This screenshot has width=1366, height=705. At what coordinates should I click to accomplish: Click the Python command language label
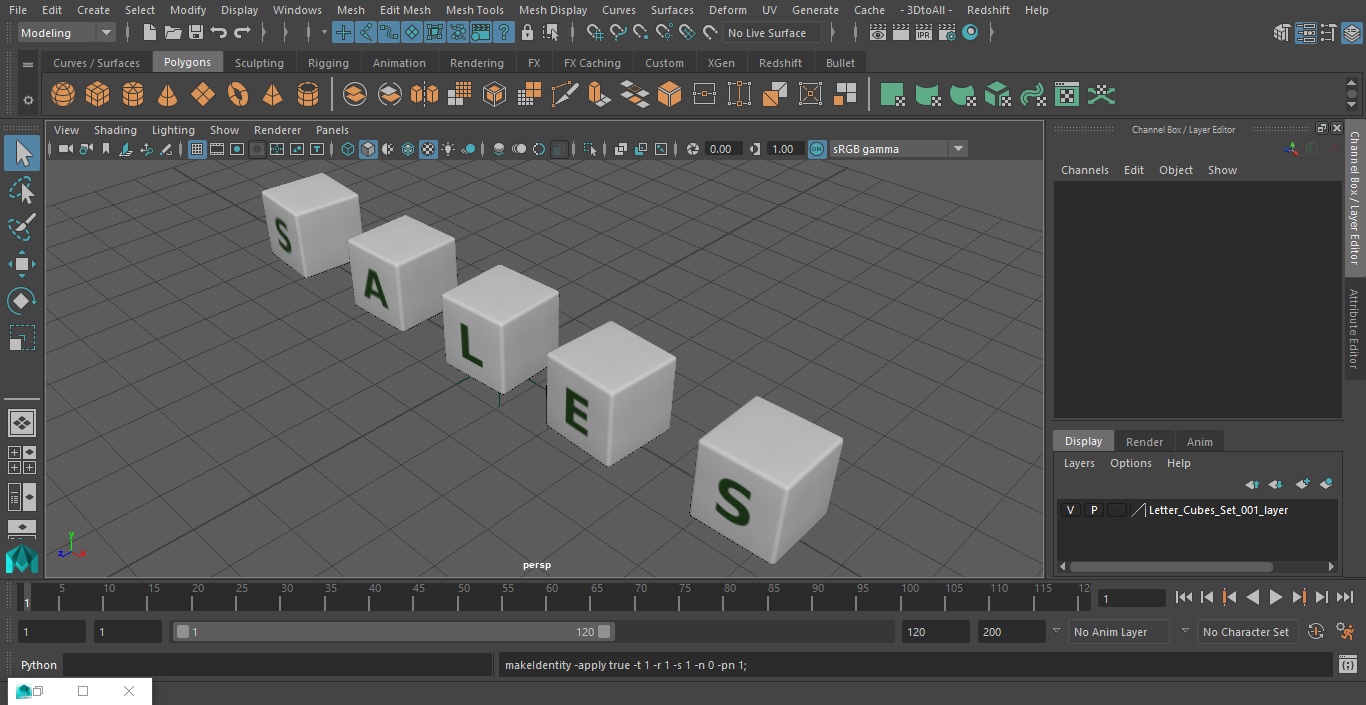[39, 665]
